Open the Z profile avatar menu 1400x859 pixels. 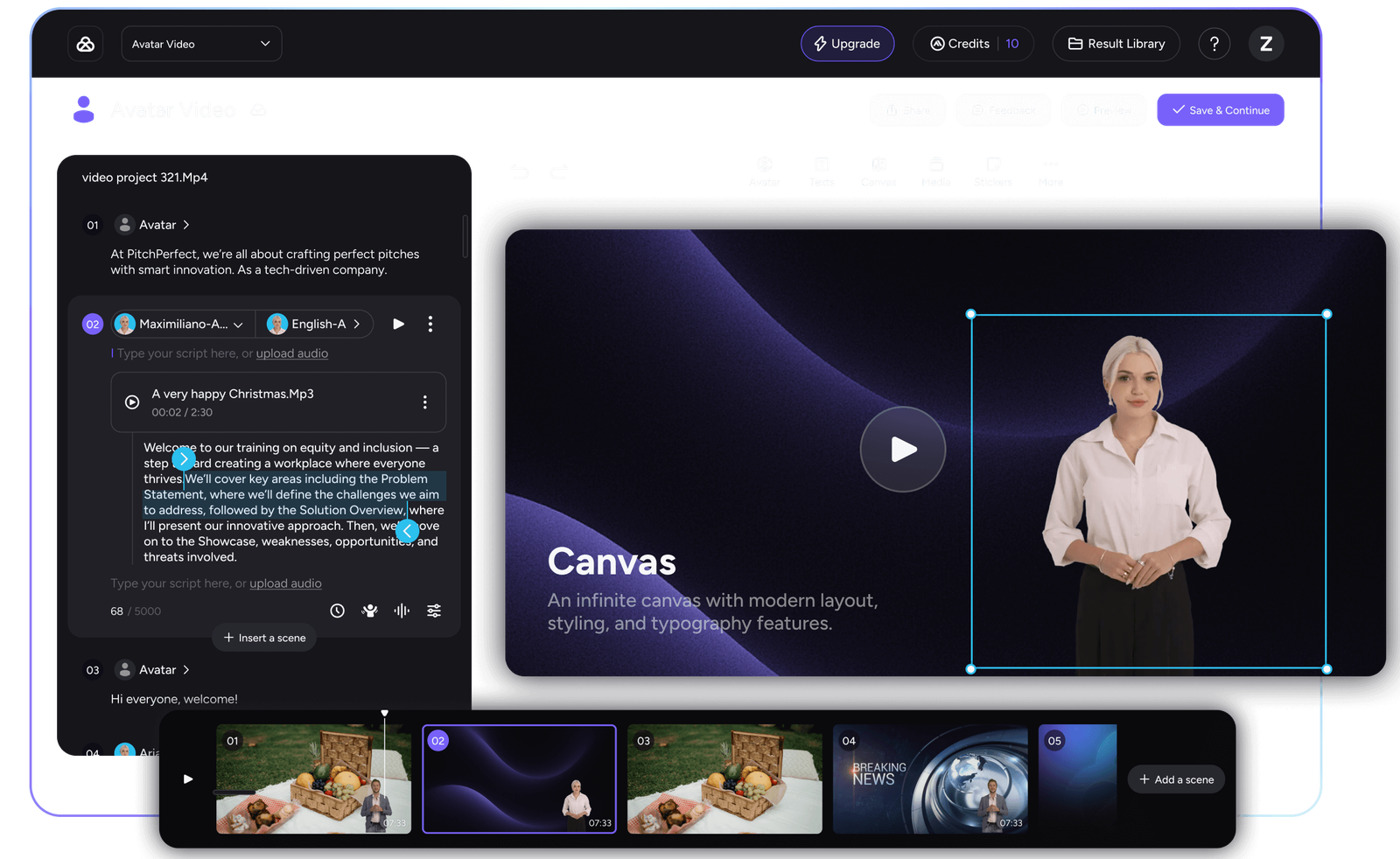(x=1265, y=44)
